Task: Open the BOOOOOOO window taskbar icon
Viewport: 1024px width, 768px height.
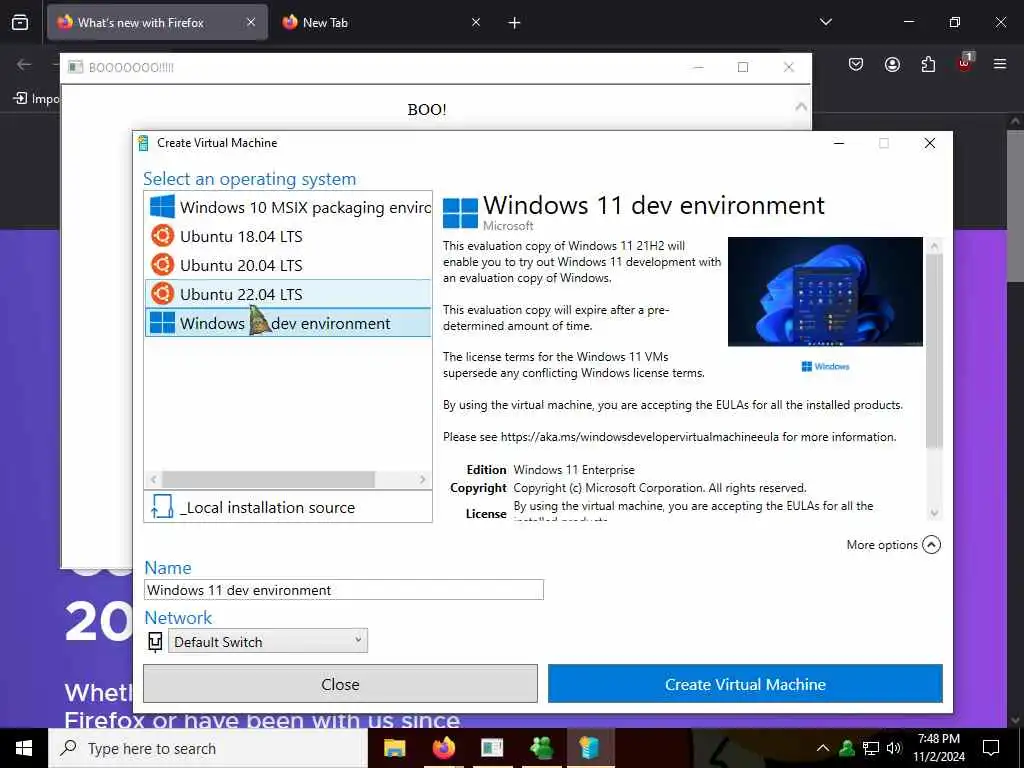Action: tap(492, 748)
